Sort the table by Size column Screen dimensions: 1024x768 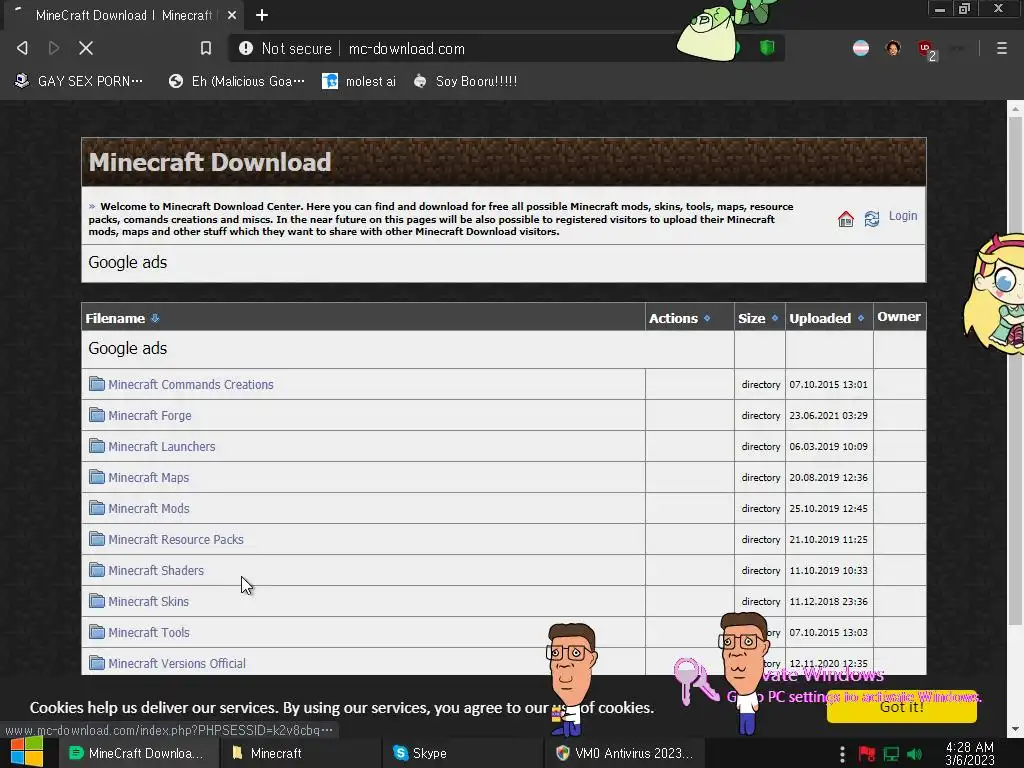(758, 318)
